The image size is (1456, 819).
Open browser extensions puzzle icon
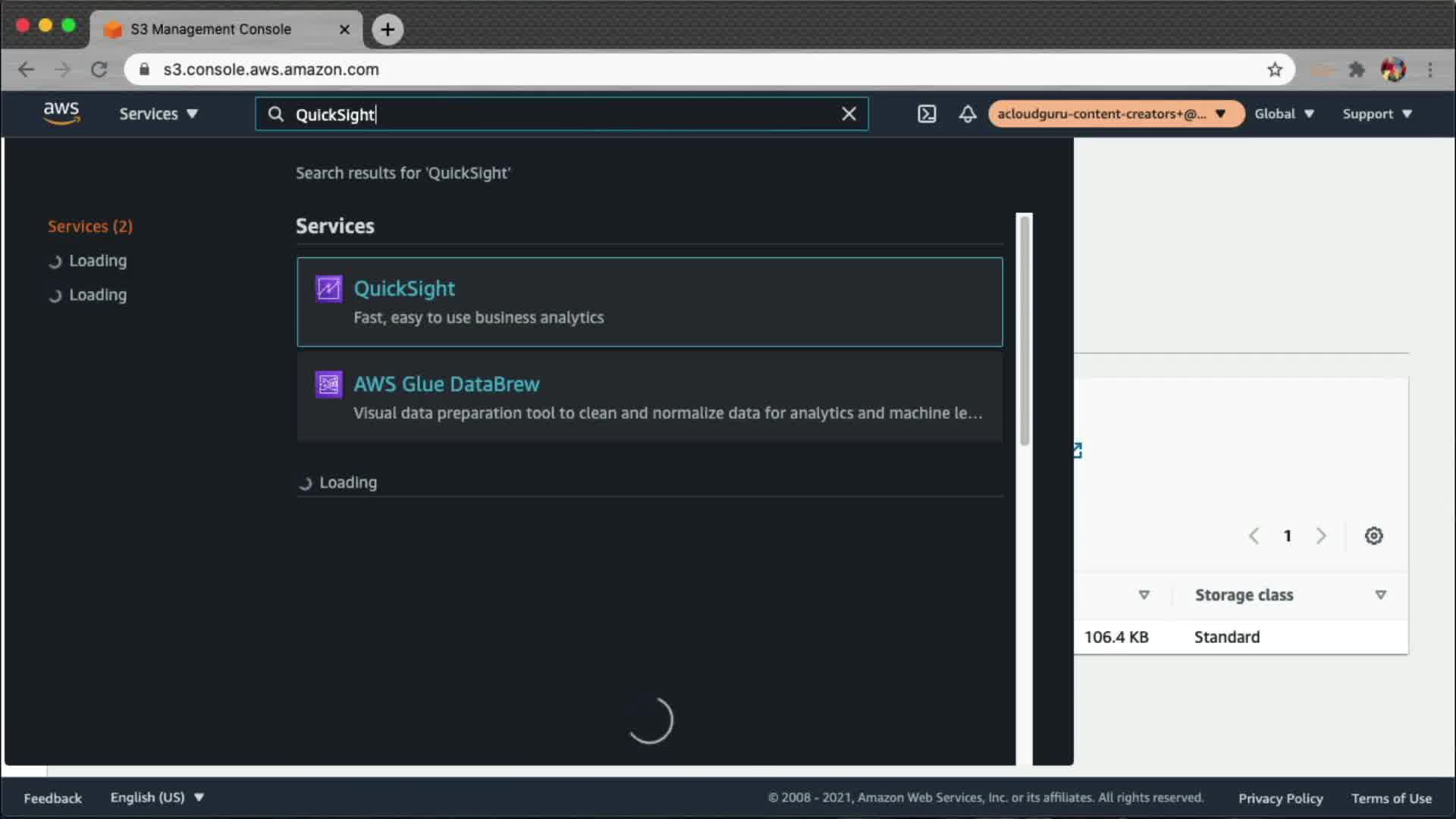pos(1357,70)
